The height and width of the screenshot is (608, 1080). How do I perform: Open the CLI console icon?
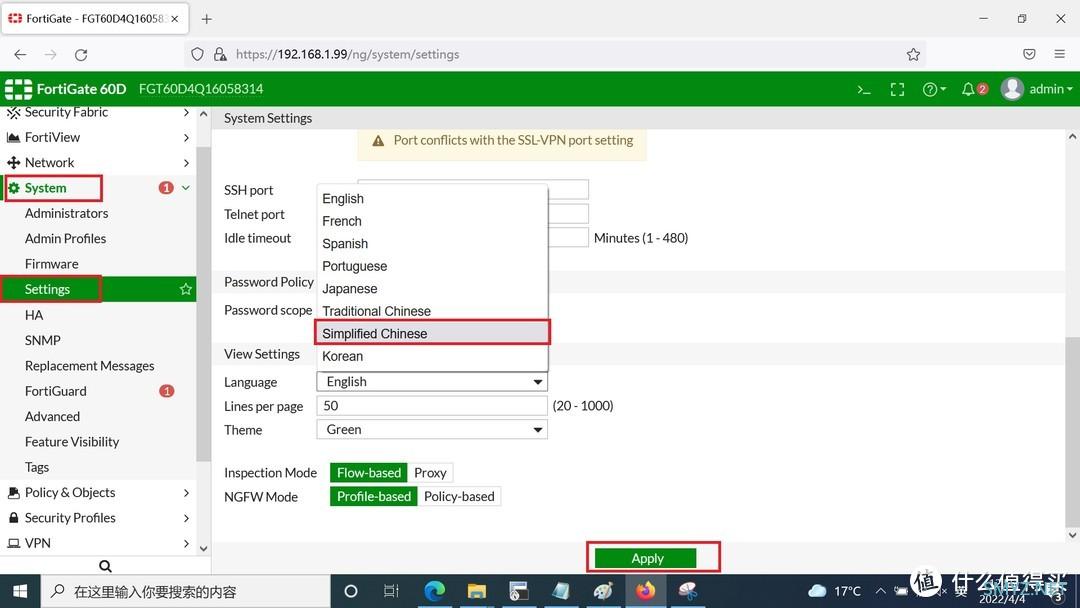864,89
